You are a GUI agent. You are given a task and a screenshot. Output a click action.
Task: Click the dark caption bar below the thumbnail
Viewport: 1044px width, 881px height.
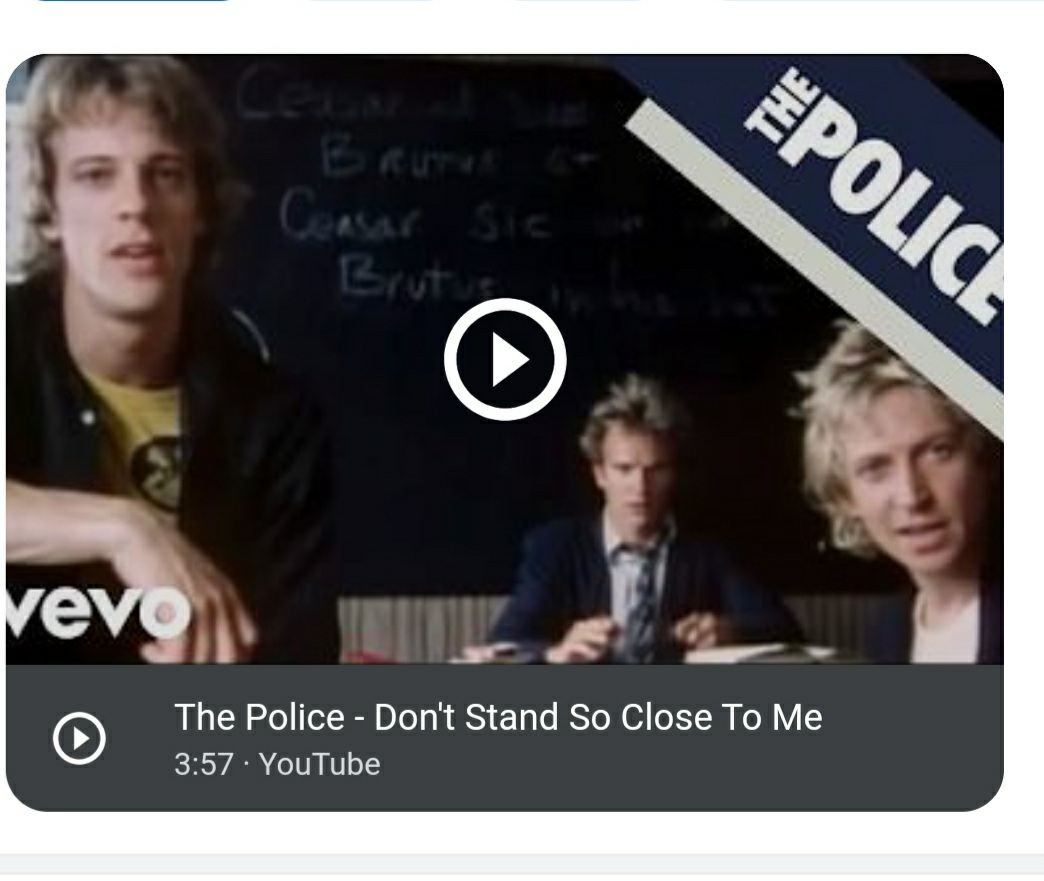(x=505, y=737)
